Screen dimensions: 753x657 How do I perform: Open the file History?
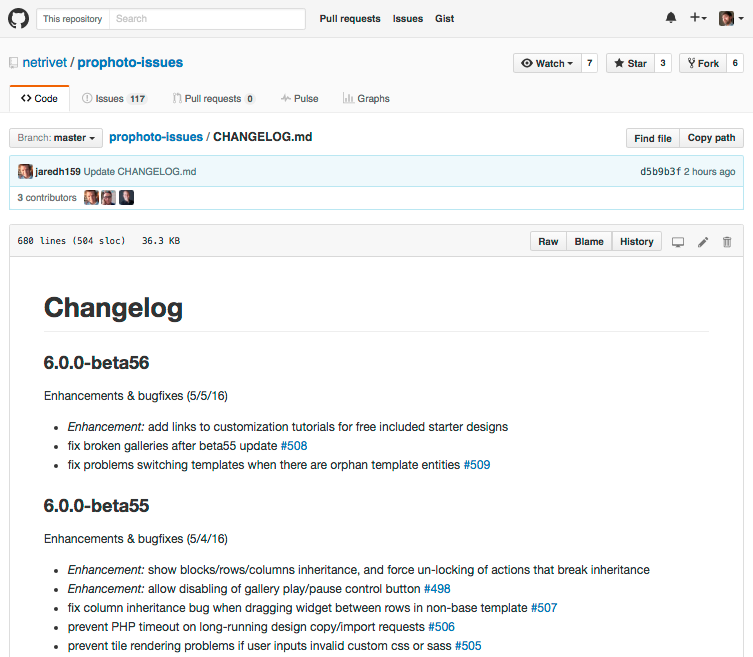(x=636, y=241)
